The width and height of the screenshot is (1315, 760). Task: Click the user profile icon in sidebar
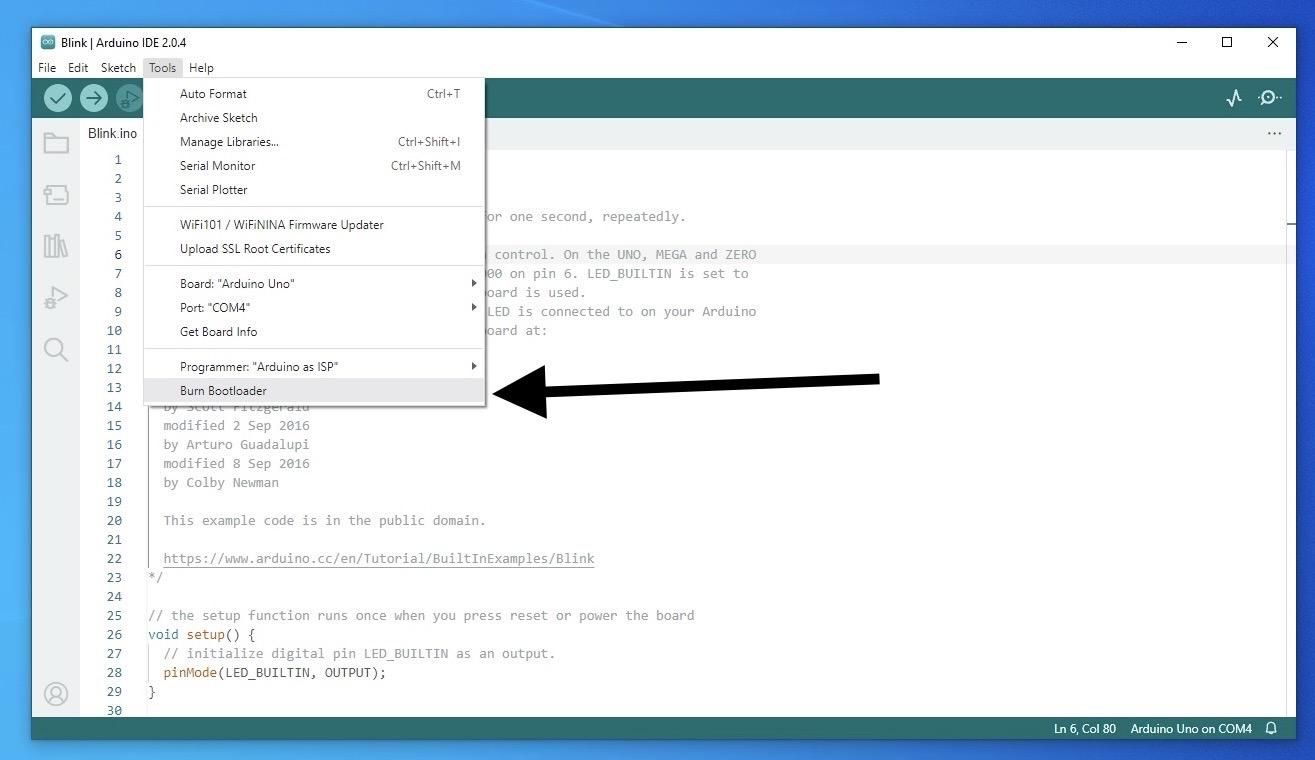pyautogui.click(x=56, y=694)
